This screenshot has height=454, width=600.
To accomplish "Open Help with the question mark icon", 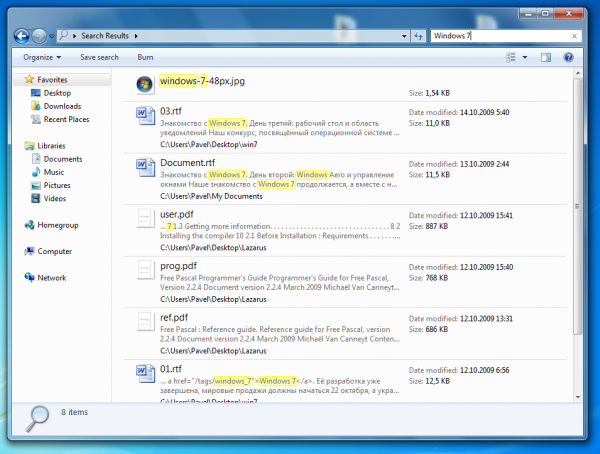I will [568, 57].
